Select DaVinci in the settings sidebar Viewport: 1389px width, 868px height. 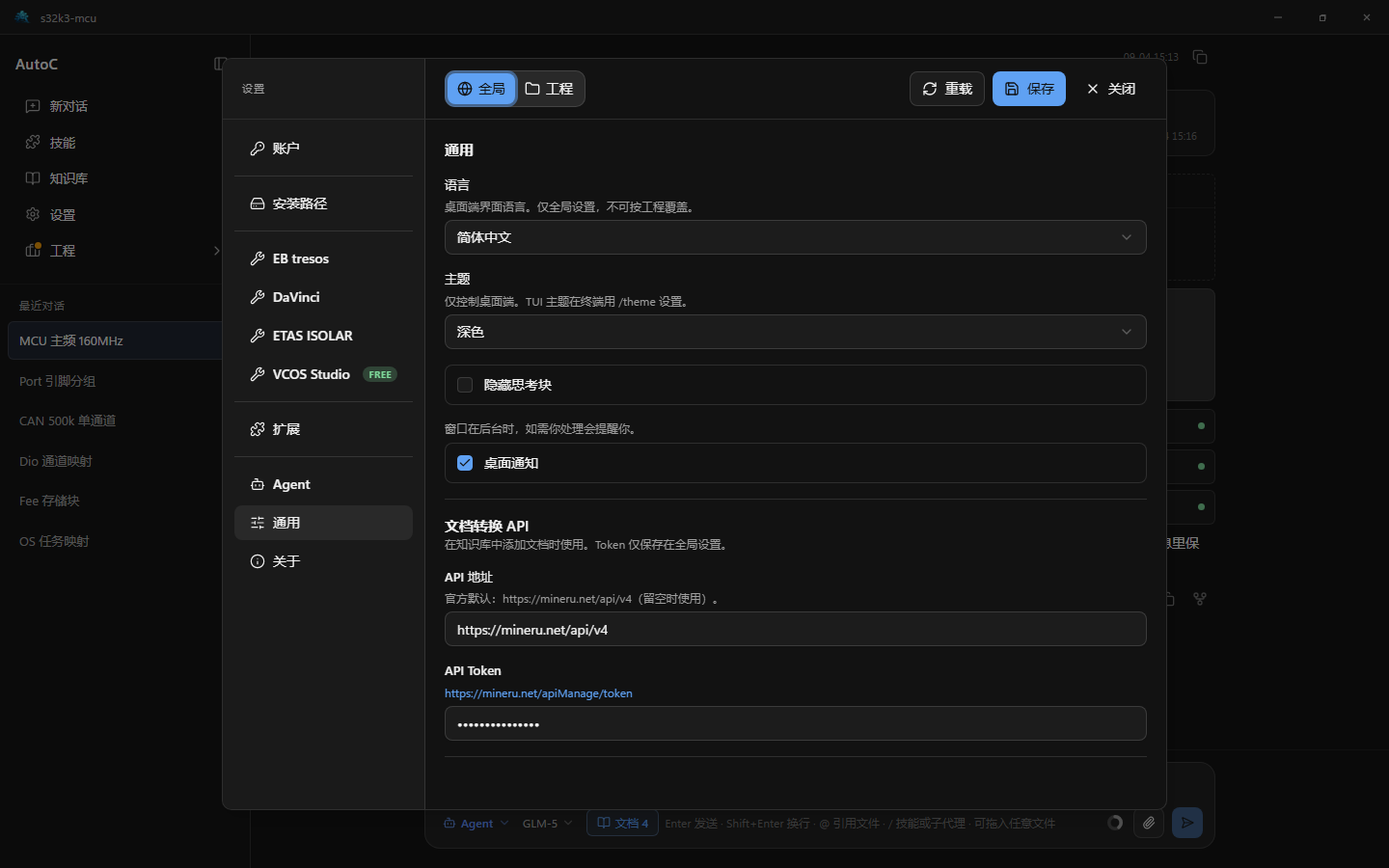coord(323,297)
